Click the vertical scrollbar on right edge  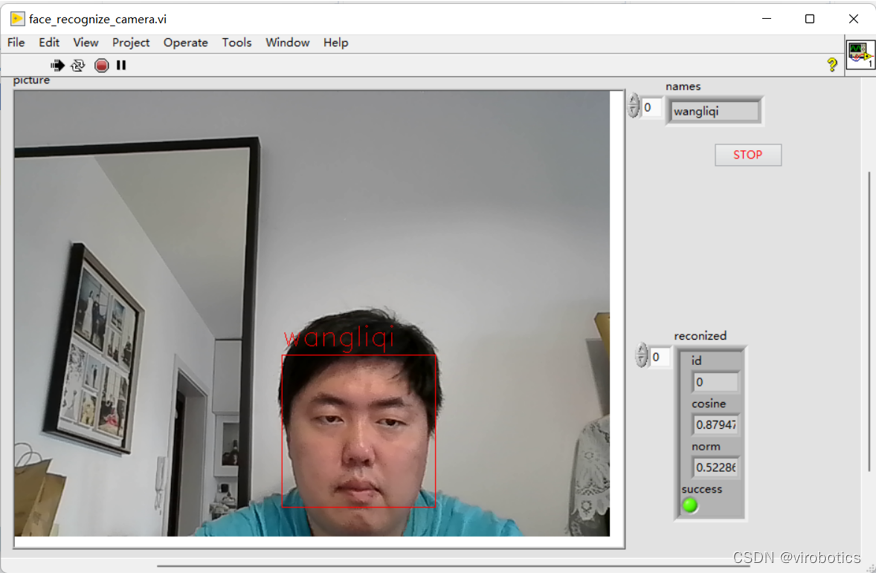pos(868,300)
